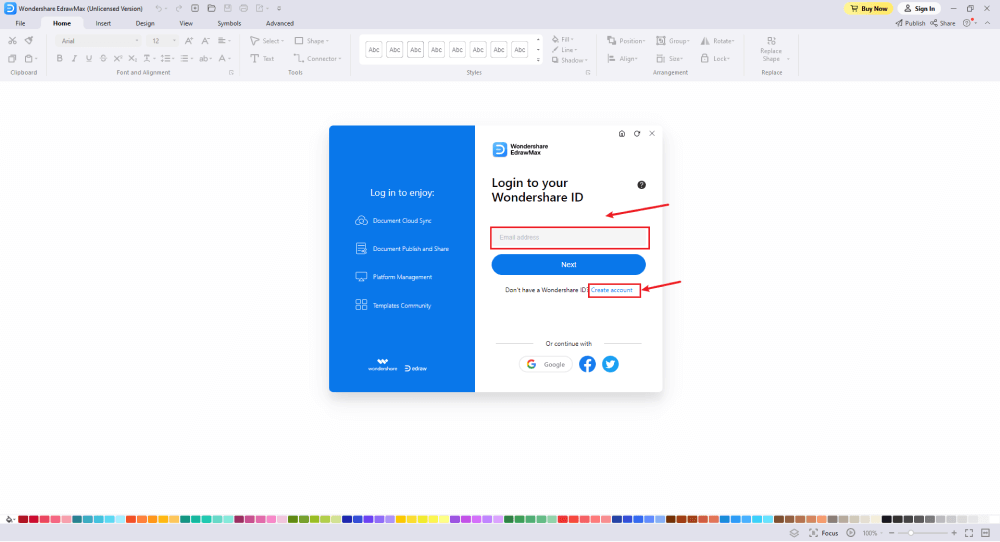
Task: Select the Format Painter icon
Action: click(29, 41)
